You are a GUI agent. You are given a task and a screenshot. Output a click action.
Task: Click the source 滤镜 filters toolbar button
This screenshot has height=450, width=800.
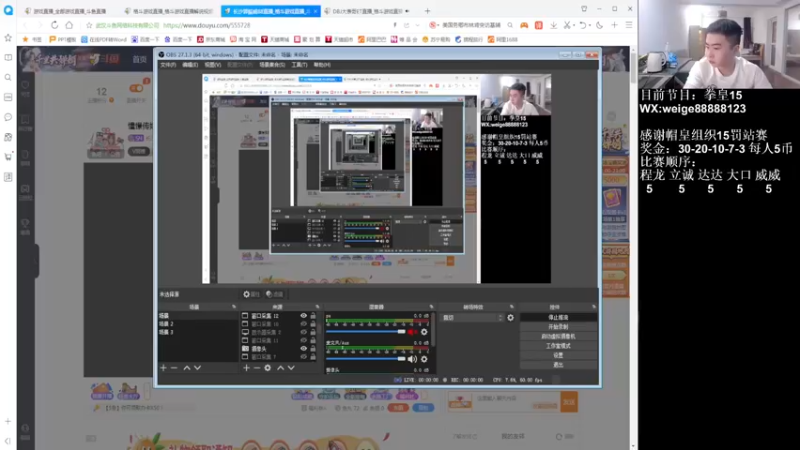click(274, 294)
